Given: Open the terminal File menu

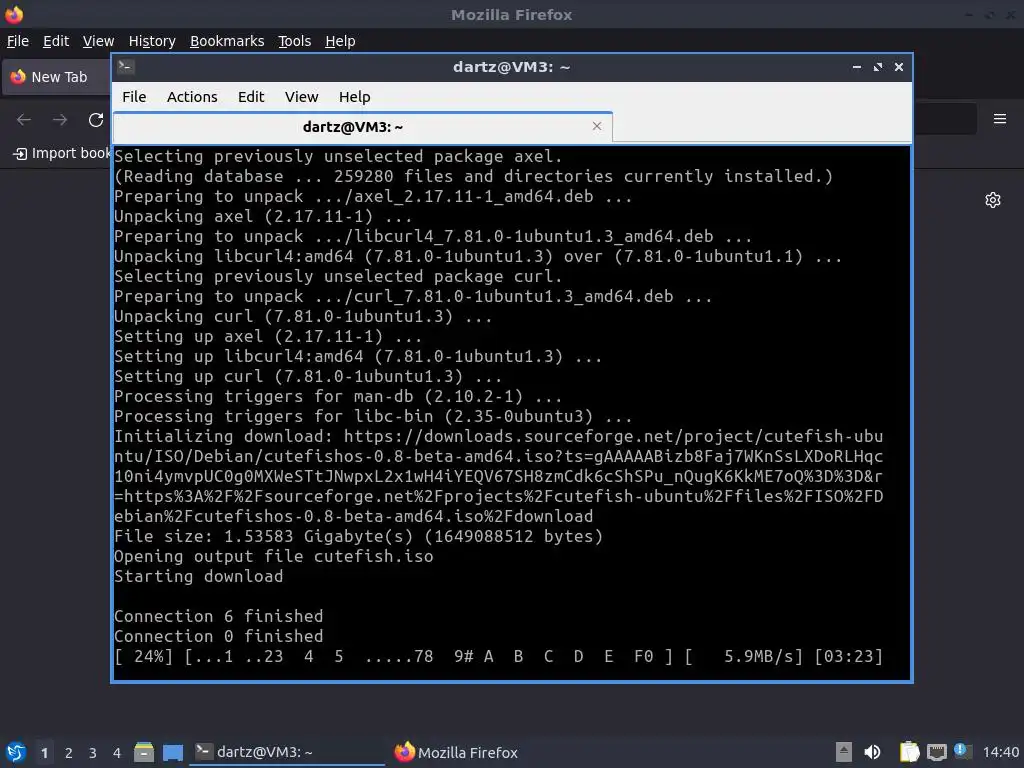Looking at the screenshot, I should click(134, 97).
